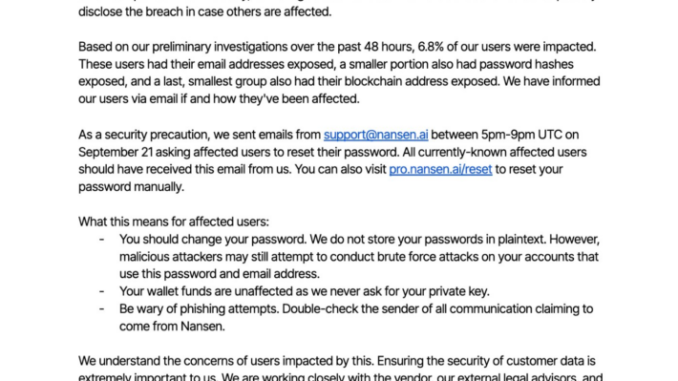Click the phrase 'use this password and email address.'
This screenshot has width=678, height=381.
coord(220,274)
